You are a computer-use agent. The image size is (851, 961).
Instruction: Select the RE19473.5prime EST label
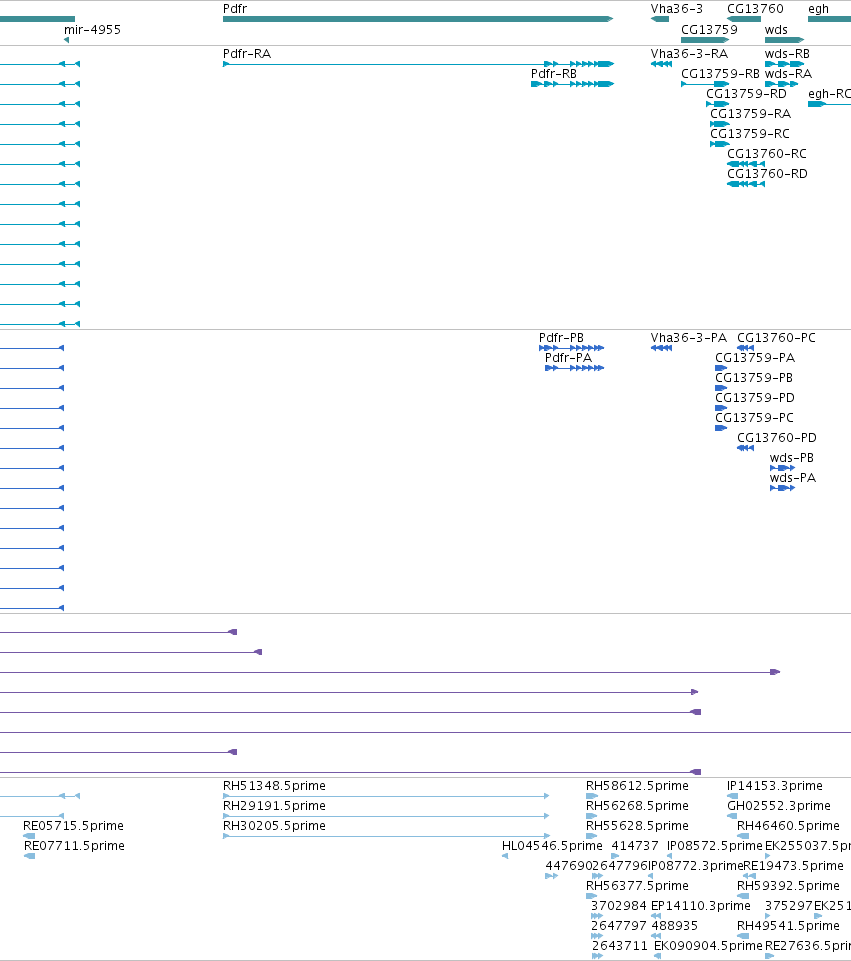tap(793, 866)
